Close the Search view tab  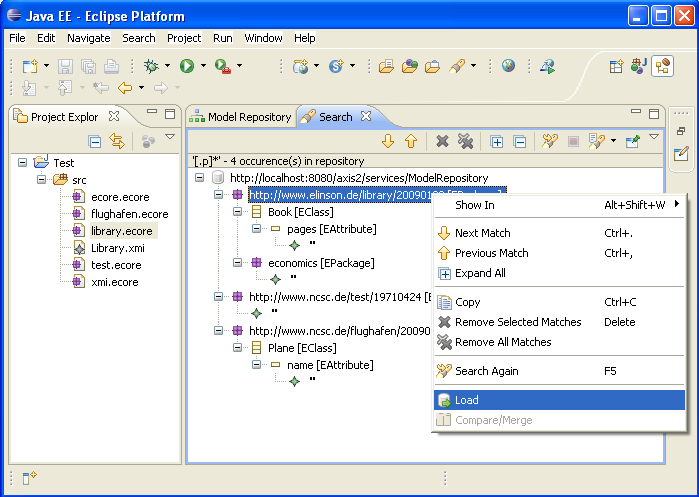pyautogui.click(x=366, y=116)
